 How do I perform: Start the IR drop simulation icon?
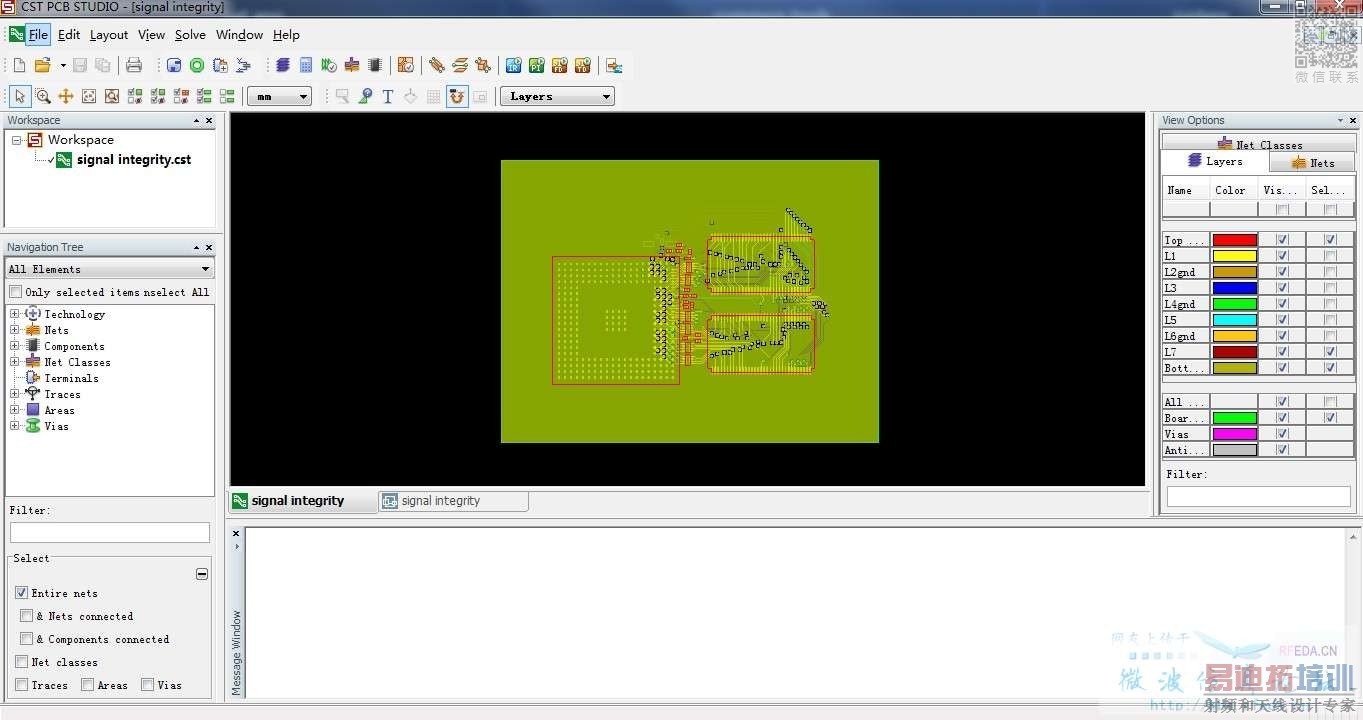click(513, 66)
